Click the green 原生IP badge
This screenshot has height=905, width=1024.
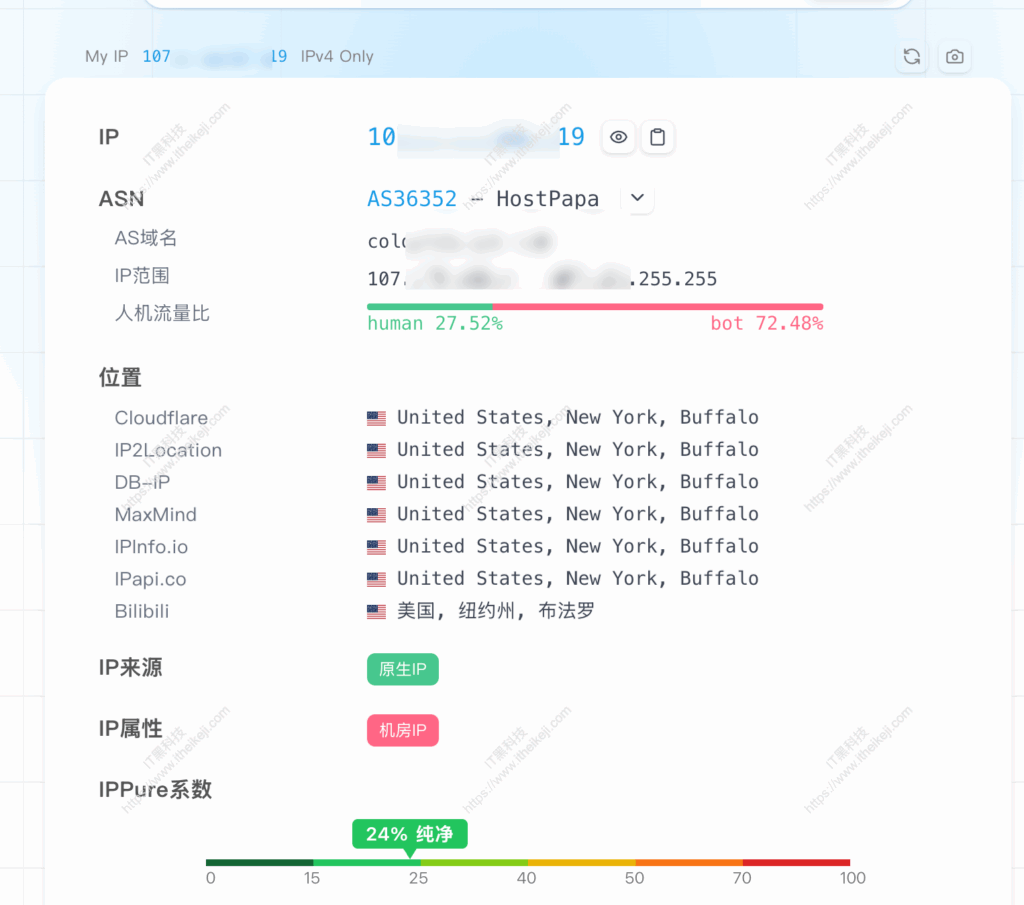click(x=402, y=669)
